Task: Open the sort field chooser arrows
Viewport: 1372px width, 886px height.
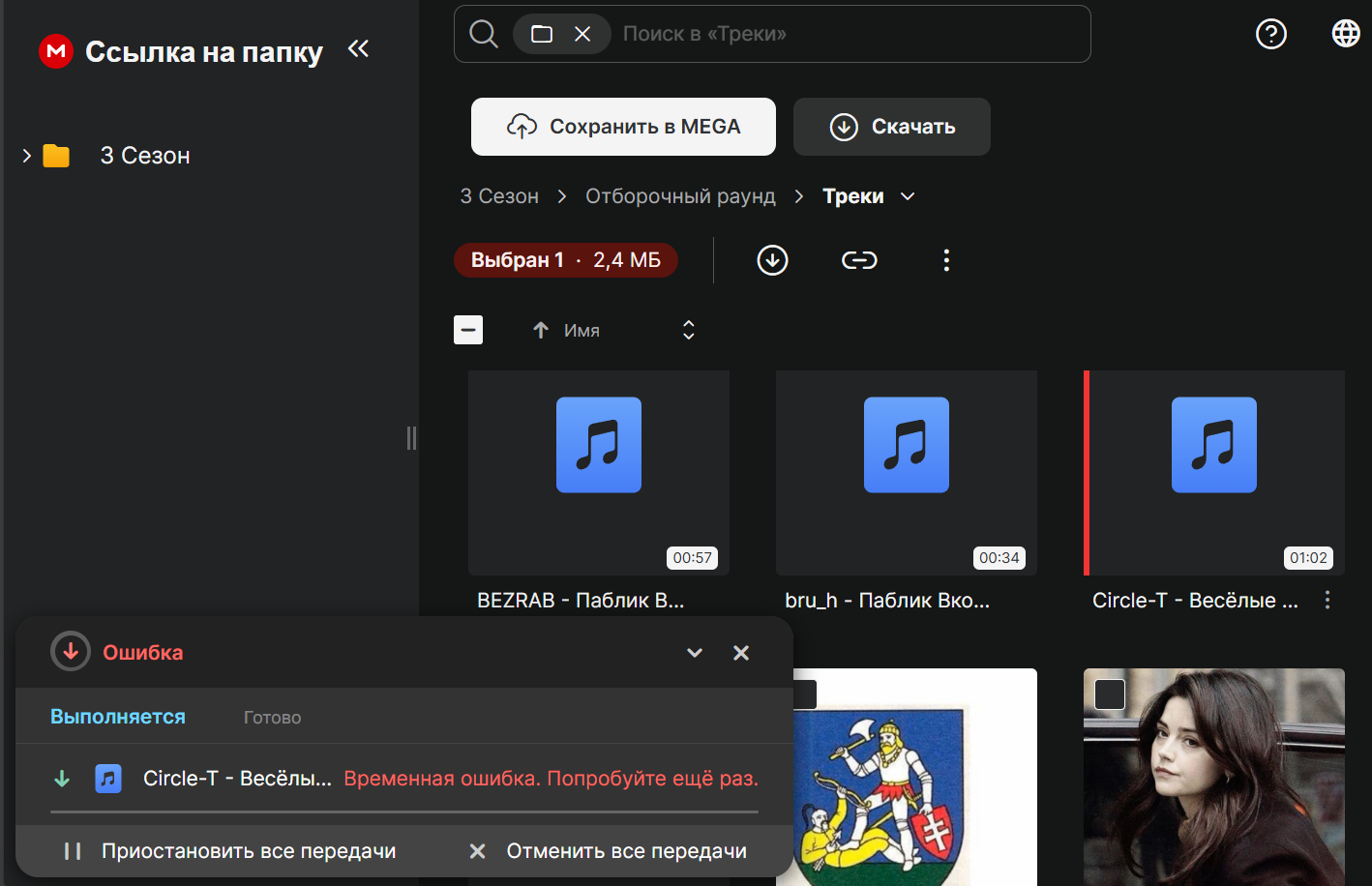Action: coord(689,330)
